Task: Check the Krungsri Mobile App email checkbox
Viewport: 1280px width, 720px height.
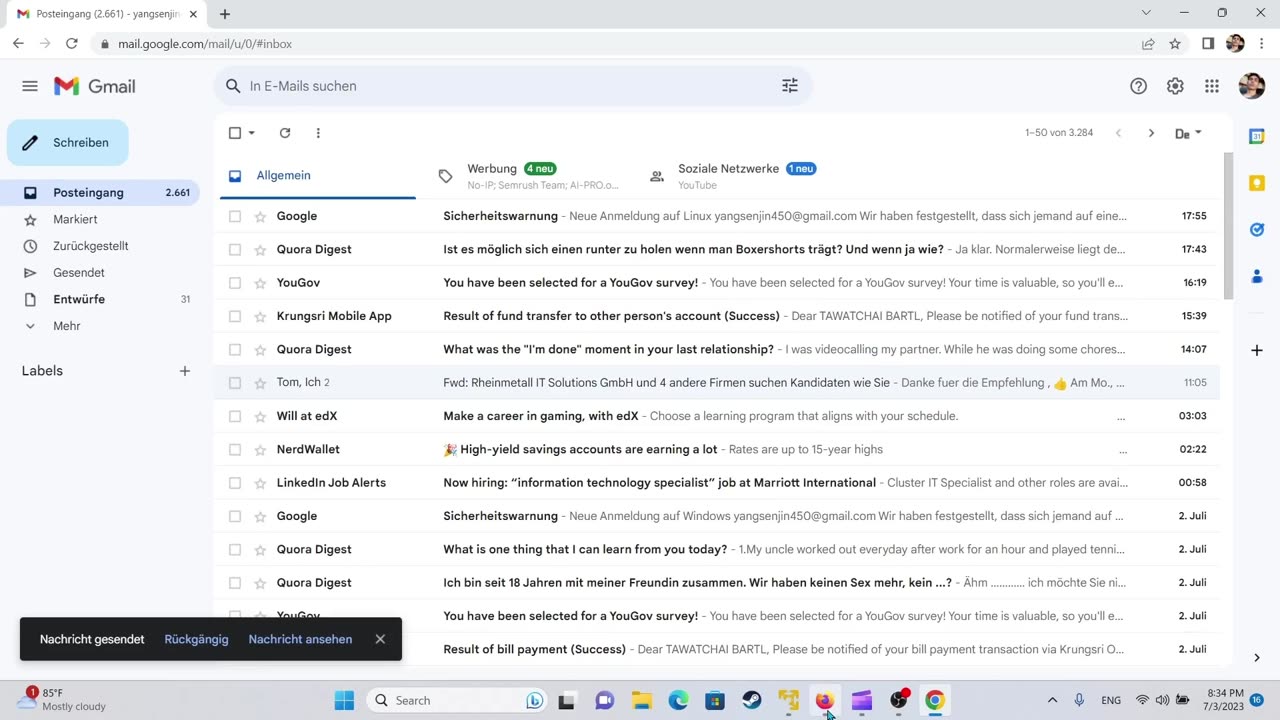Action: pyautogui.click(x=235, y=316)
